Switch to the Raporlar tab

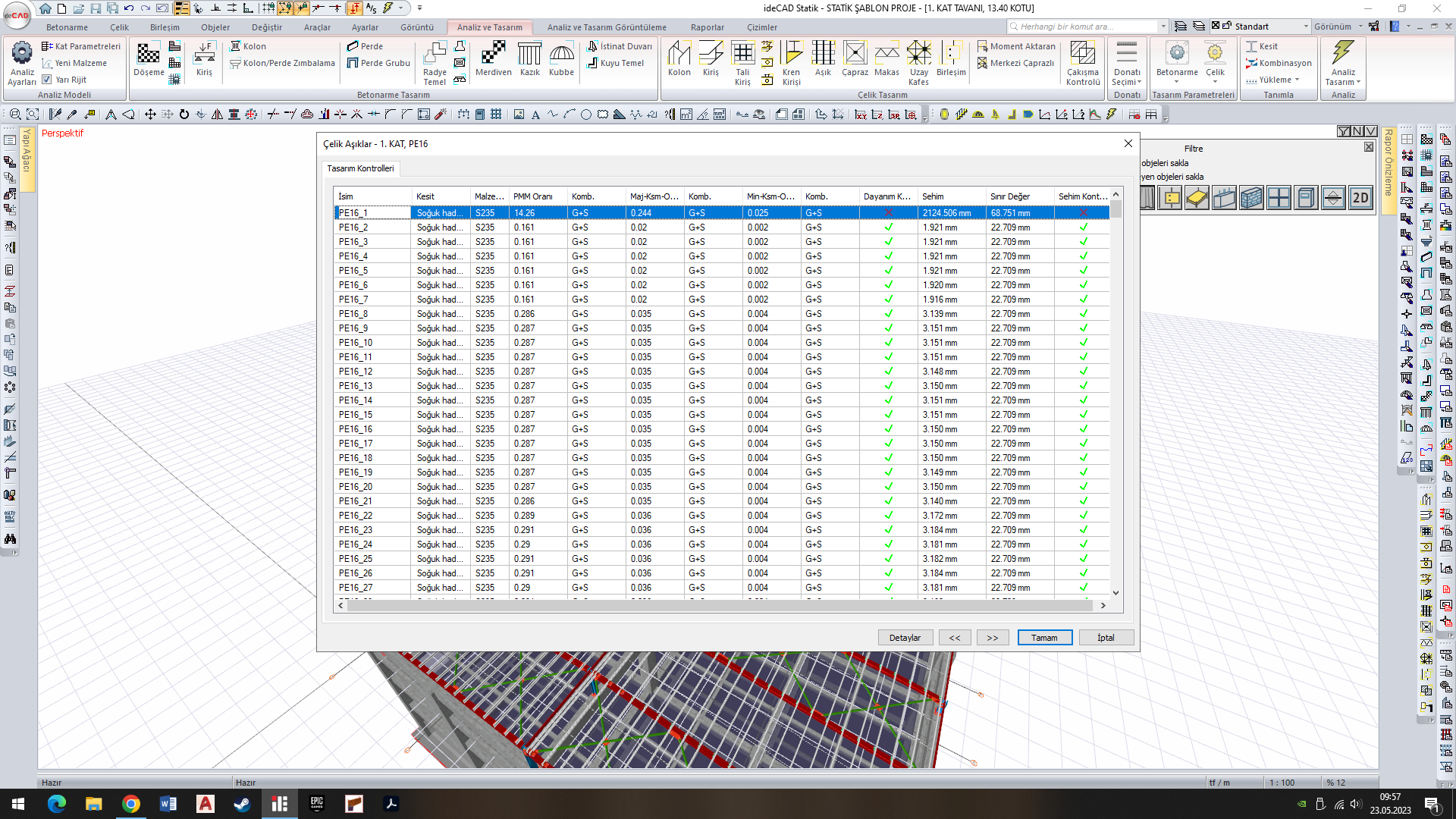708,27
